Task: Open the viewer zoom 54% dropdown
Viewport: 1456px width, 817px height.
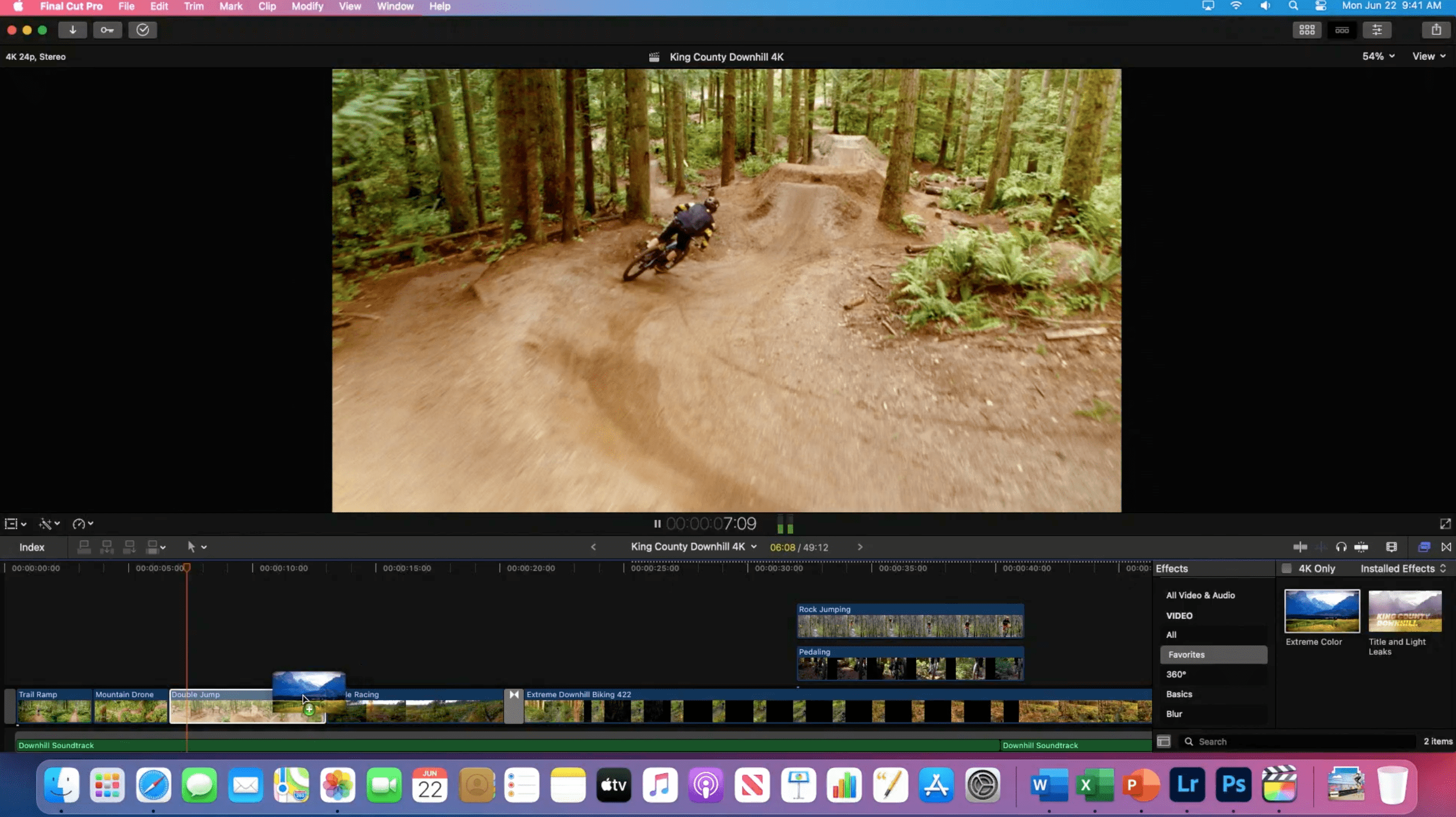Action: pos(1378,56)
